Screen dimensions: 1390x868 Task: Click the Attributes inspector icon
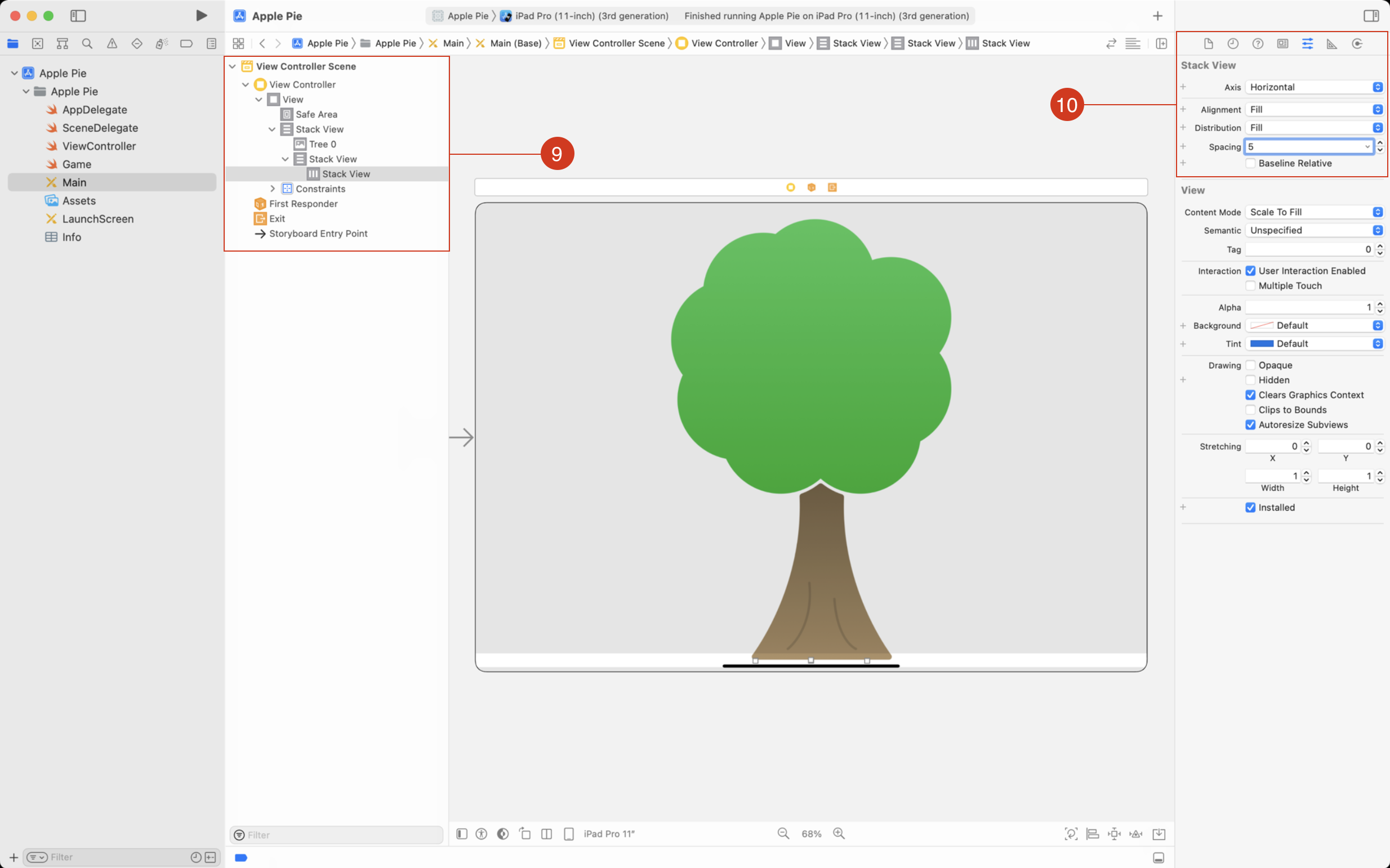(x=1308, y=43)
